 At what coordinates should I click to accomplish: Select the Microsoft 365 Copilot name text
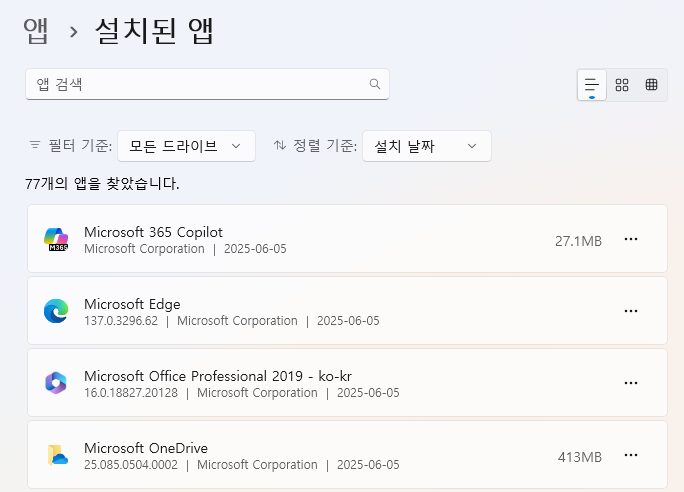click(x=153, y=232)
